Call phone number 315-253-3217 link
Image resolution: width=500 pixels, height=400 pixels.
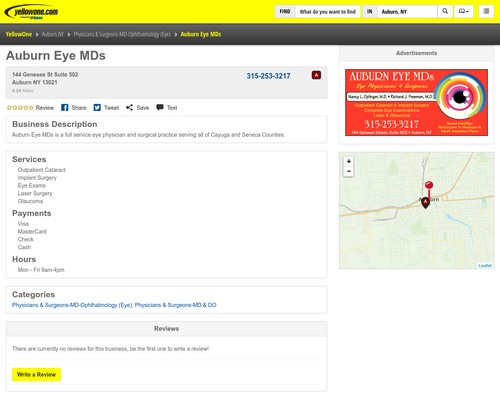tap(268, 76)
